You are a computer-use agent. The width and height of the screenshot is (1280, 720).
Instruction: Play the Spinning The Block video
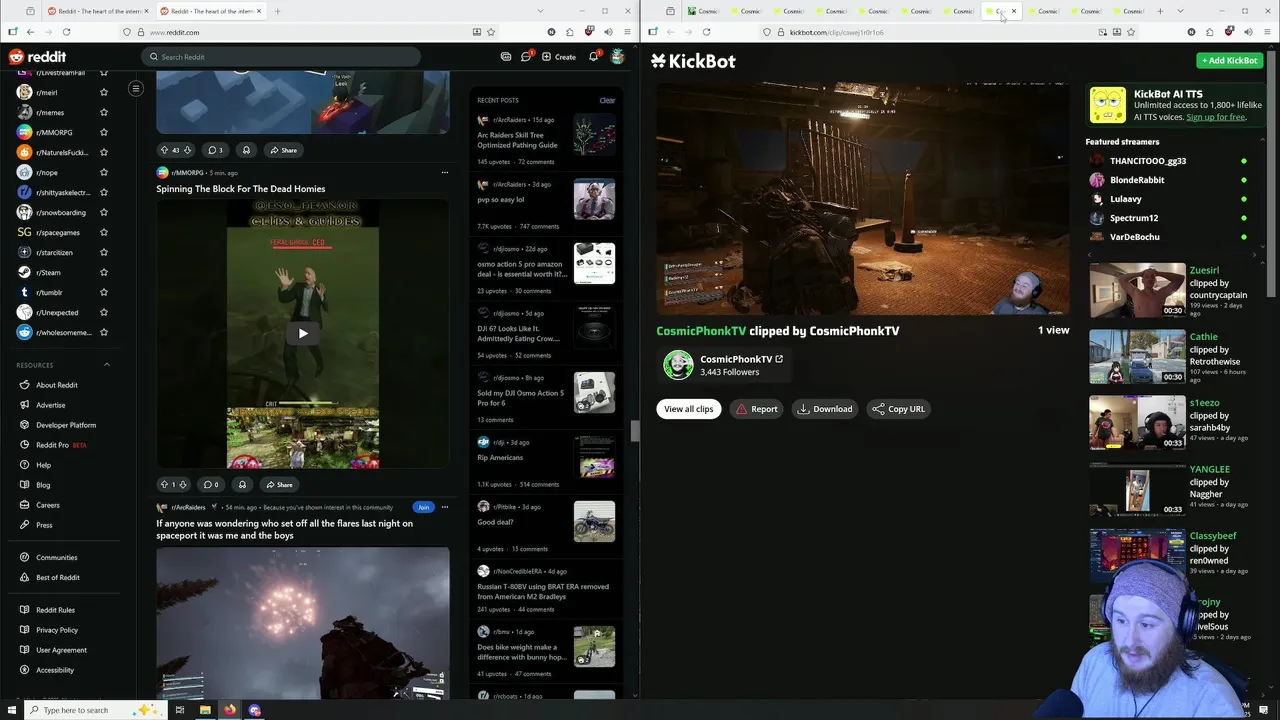pos(303,333)
